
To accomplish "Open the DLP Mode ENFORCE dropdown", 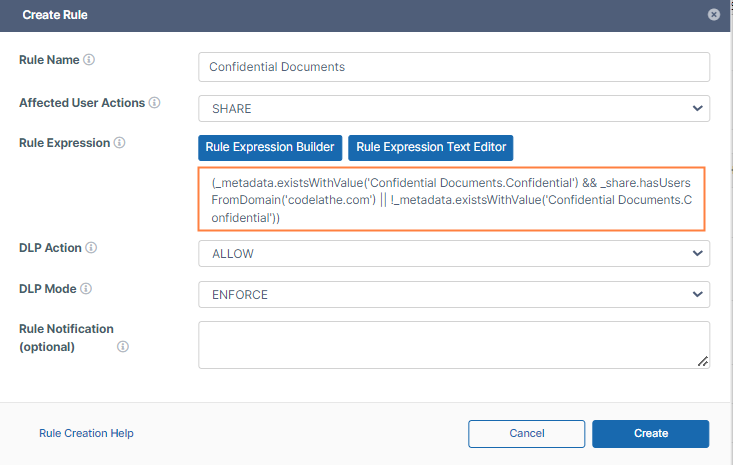I will point(454,295).
